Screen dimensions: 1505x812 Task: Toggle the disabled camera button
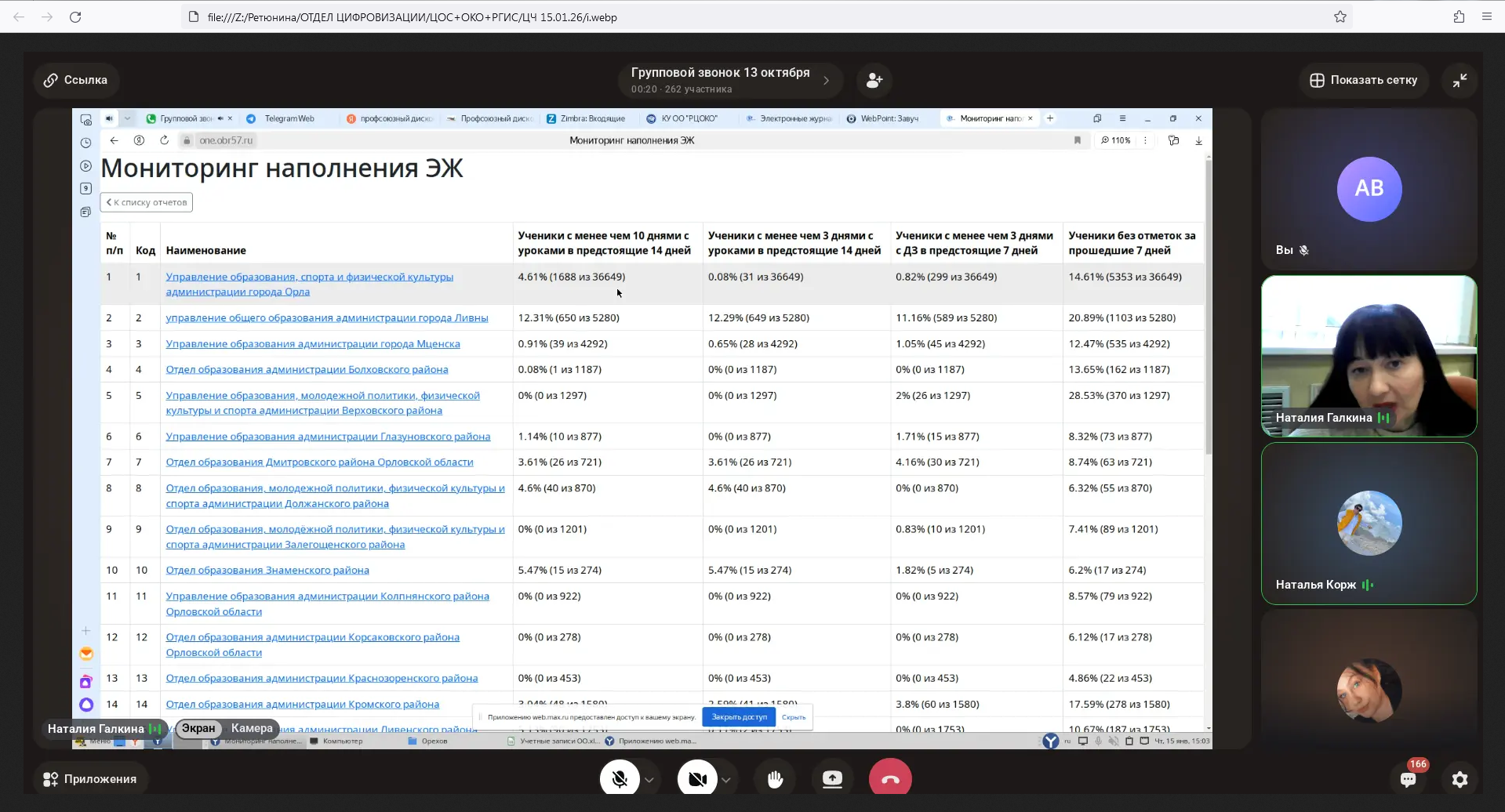(697, 779)
